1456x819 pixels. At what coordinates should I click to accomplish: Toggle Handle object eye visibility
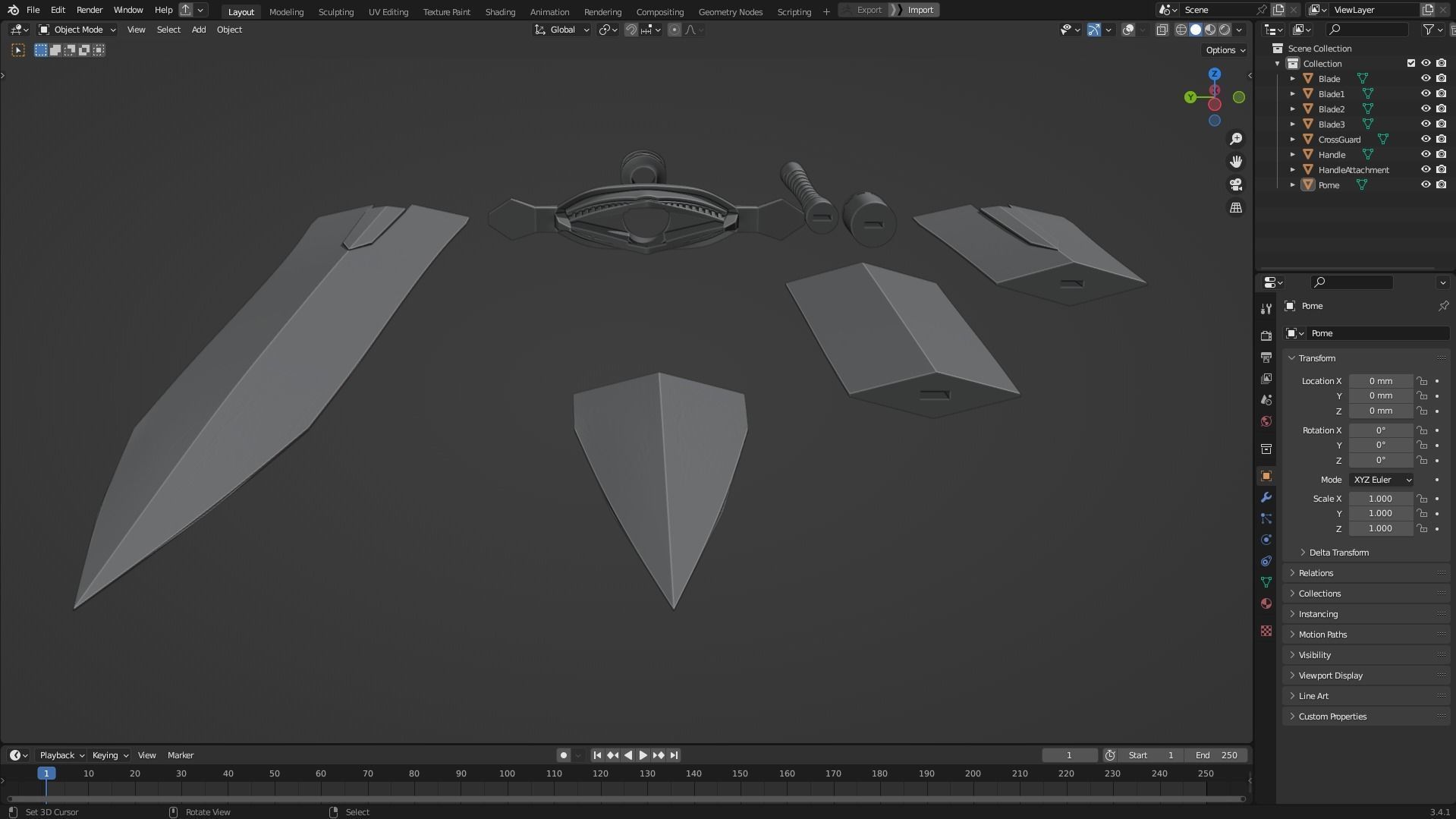click(x=1426, y=154)
